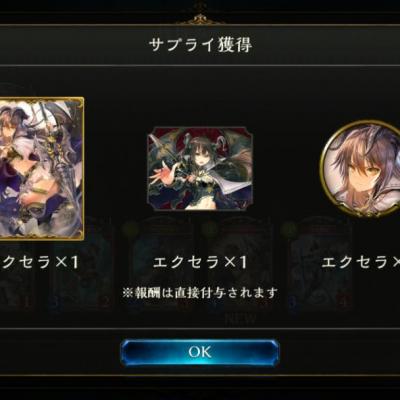
Task: Tap the center エクセラ×1 reward label
Action: pyautogui.click(x=200, y=262)
